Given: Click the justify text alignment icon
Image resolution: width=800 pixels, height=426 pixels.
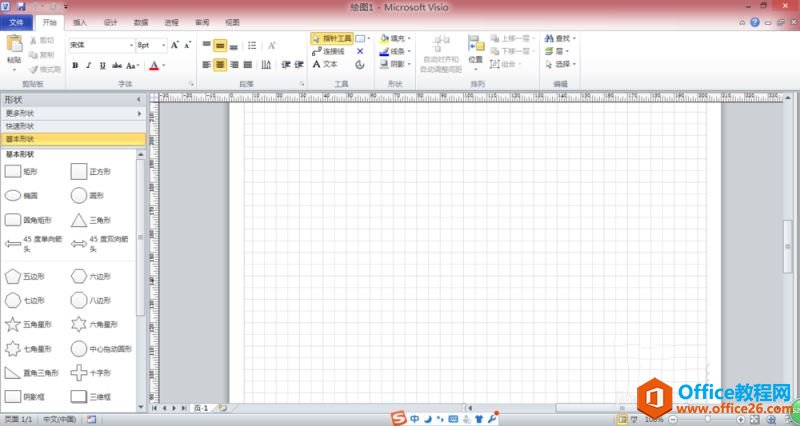Looking at the screenshot, I should 248,65.
